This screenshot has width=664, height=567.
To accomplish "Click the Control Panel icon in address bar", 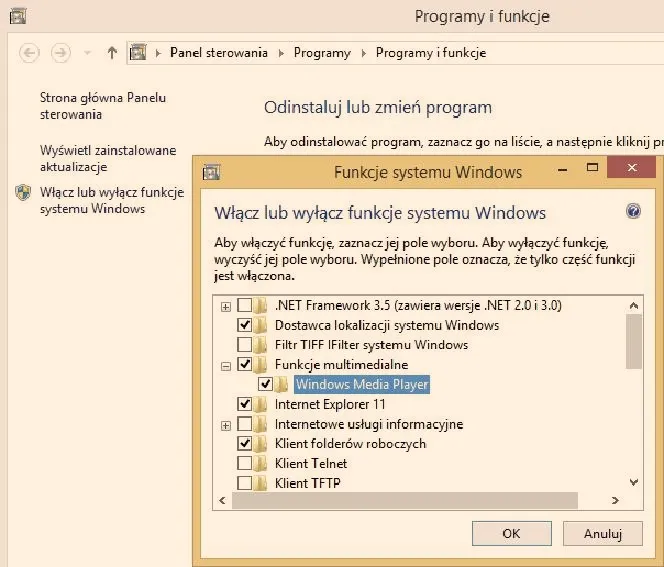I will [138, 53].
